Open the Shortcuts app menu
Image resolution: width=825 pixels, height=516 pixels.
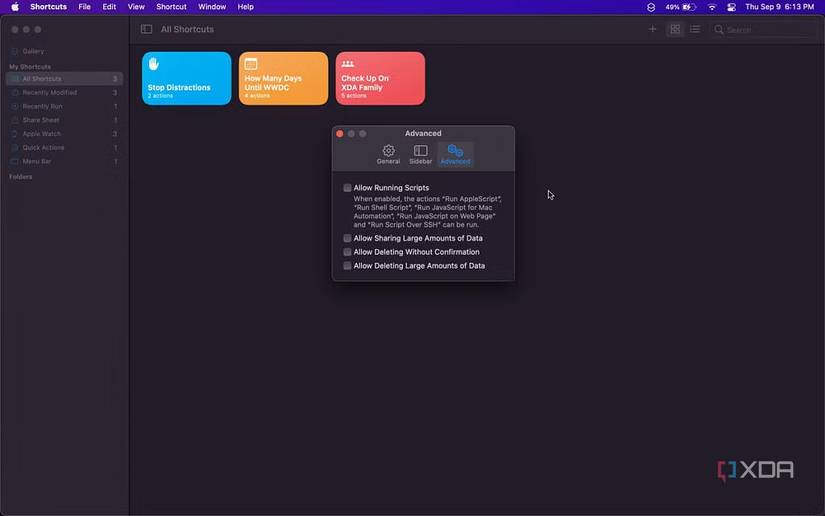click(x=48, y=7)
